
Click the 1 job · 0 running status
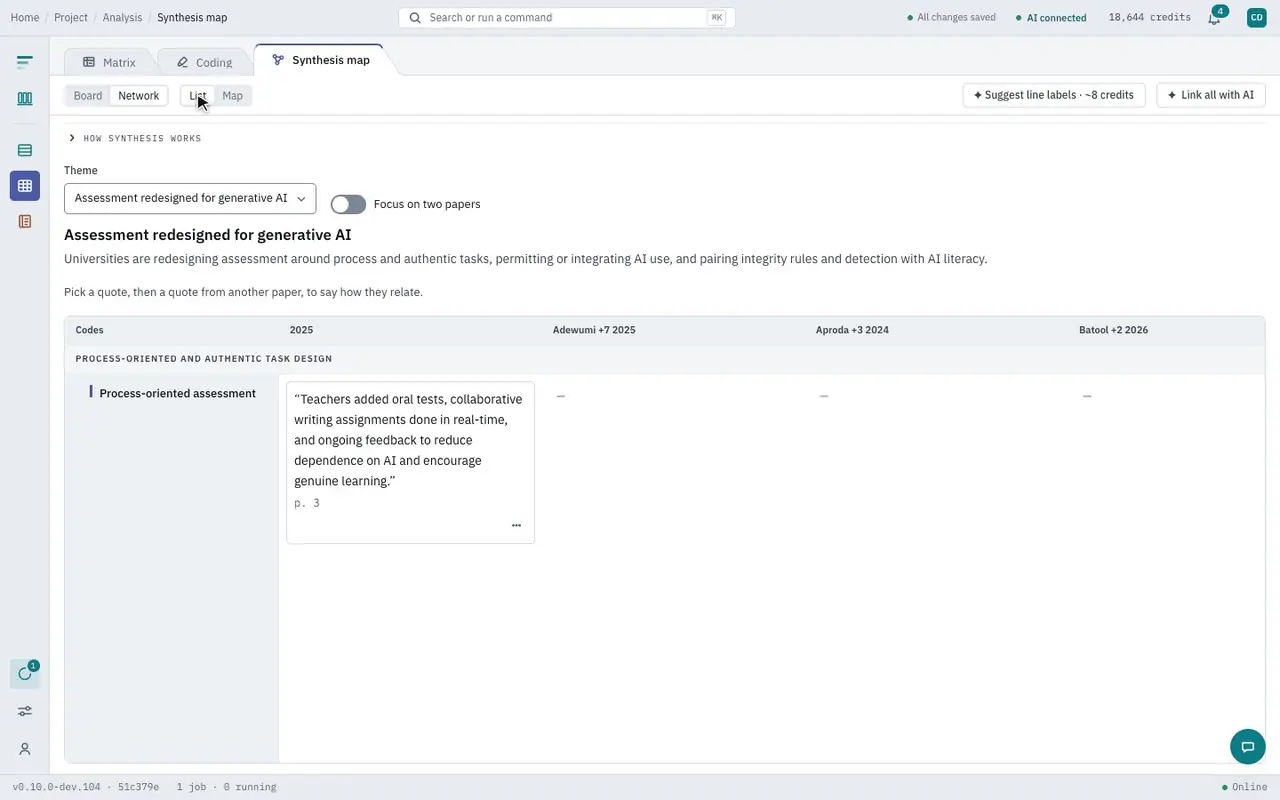[227, 787]
